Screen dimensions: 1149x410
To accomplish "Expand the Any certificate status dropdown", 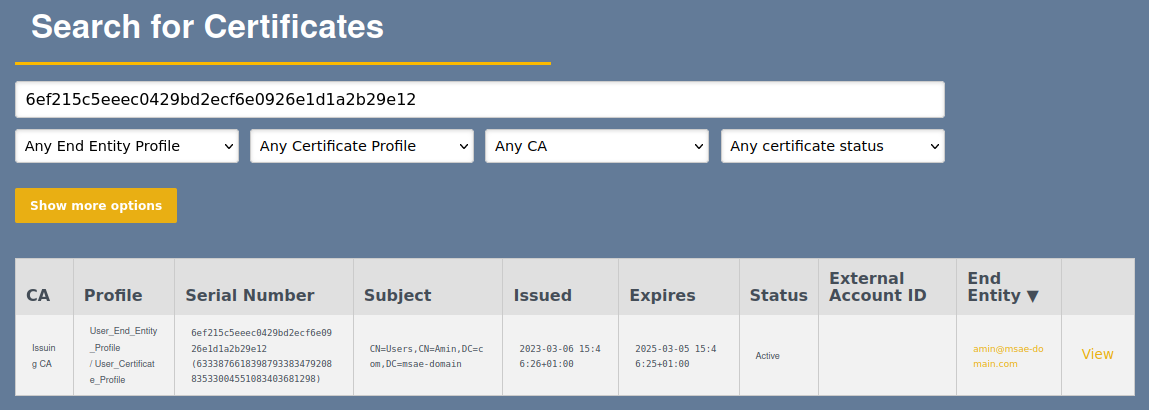I will point(832,146).
